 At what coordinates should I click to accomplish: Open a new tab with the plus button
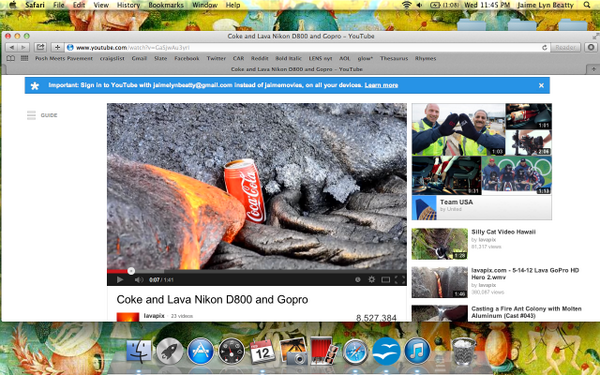[x=593, y=69]
